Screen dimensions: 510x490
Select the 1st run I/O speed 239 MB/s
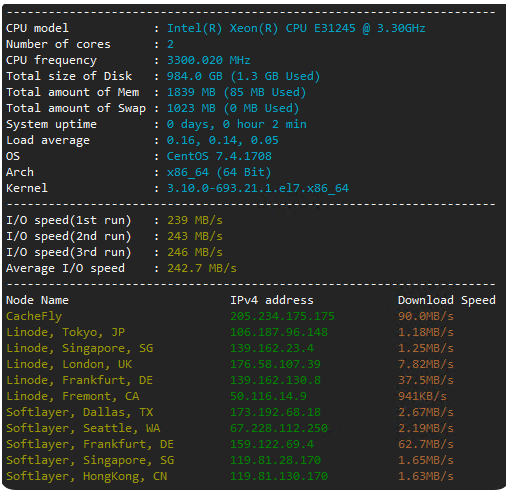click(x=195, y=220)
